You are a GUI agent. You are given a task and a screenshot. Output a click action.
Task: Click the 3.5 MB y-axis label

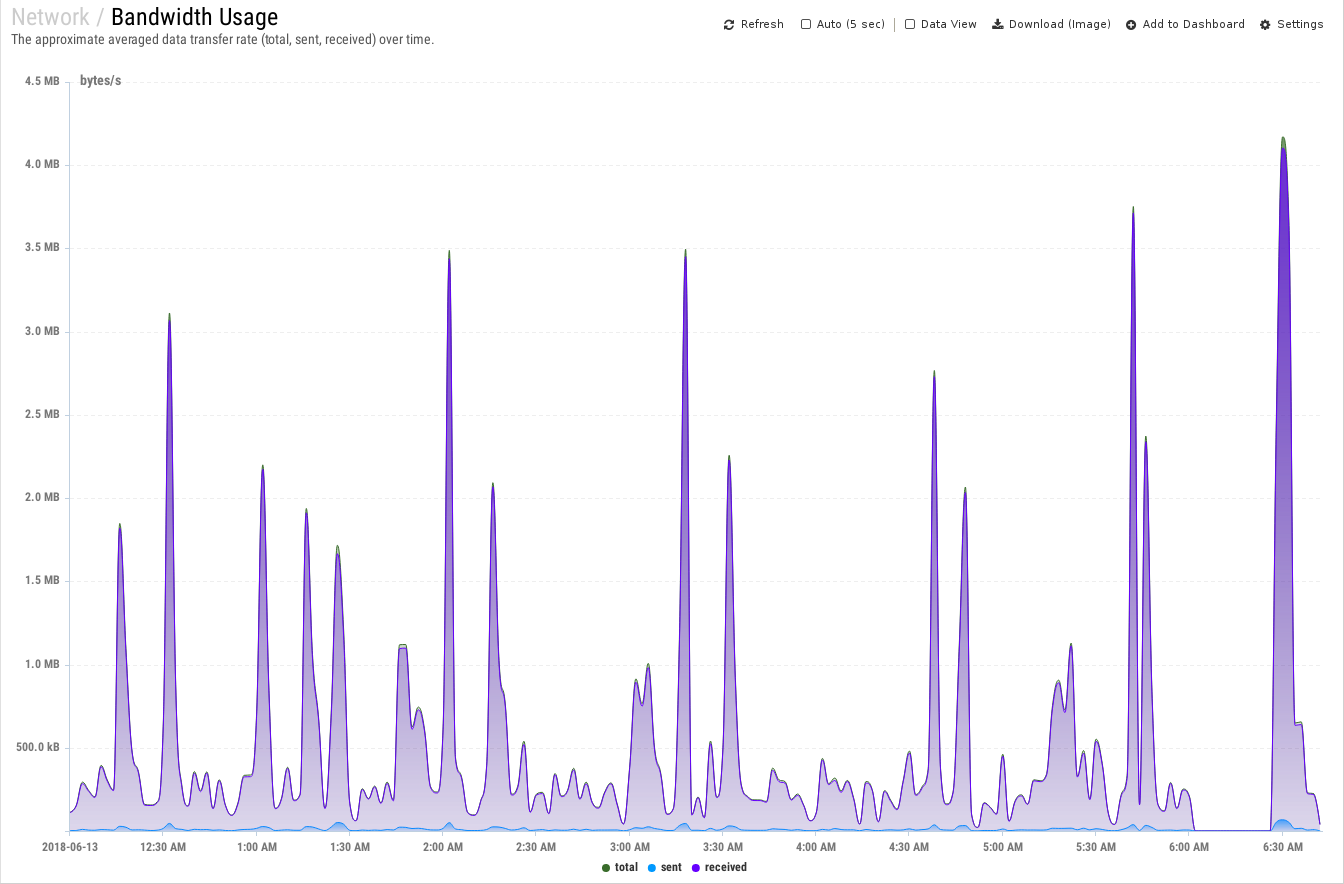[x=41, y=248]
